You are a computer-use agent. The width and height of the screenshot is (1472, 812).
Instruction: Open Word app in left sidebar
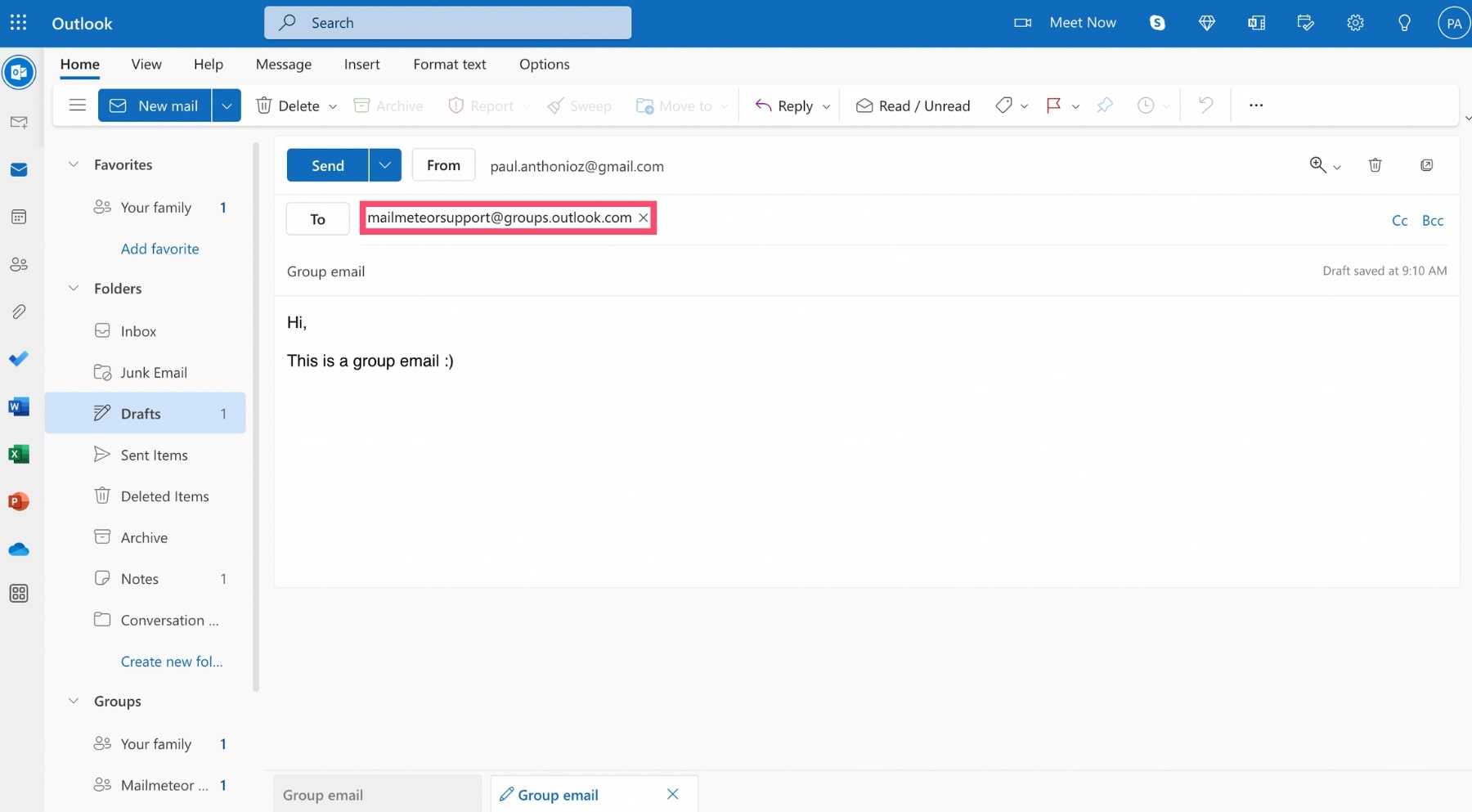pyautogui.click(x=18, y=406)
